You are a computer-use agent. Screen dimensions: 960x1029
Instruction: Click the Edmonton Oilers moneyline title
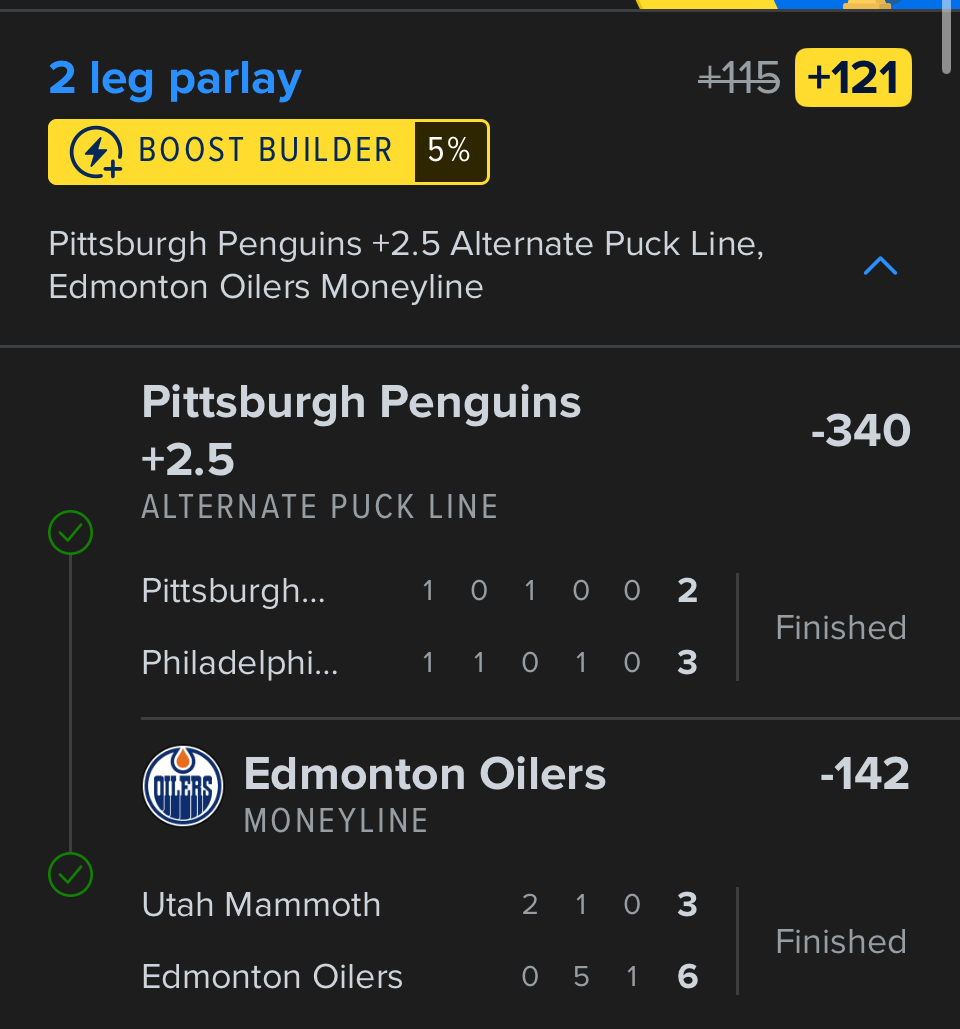point(425,774)
